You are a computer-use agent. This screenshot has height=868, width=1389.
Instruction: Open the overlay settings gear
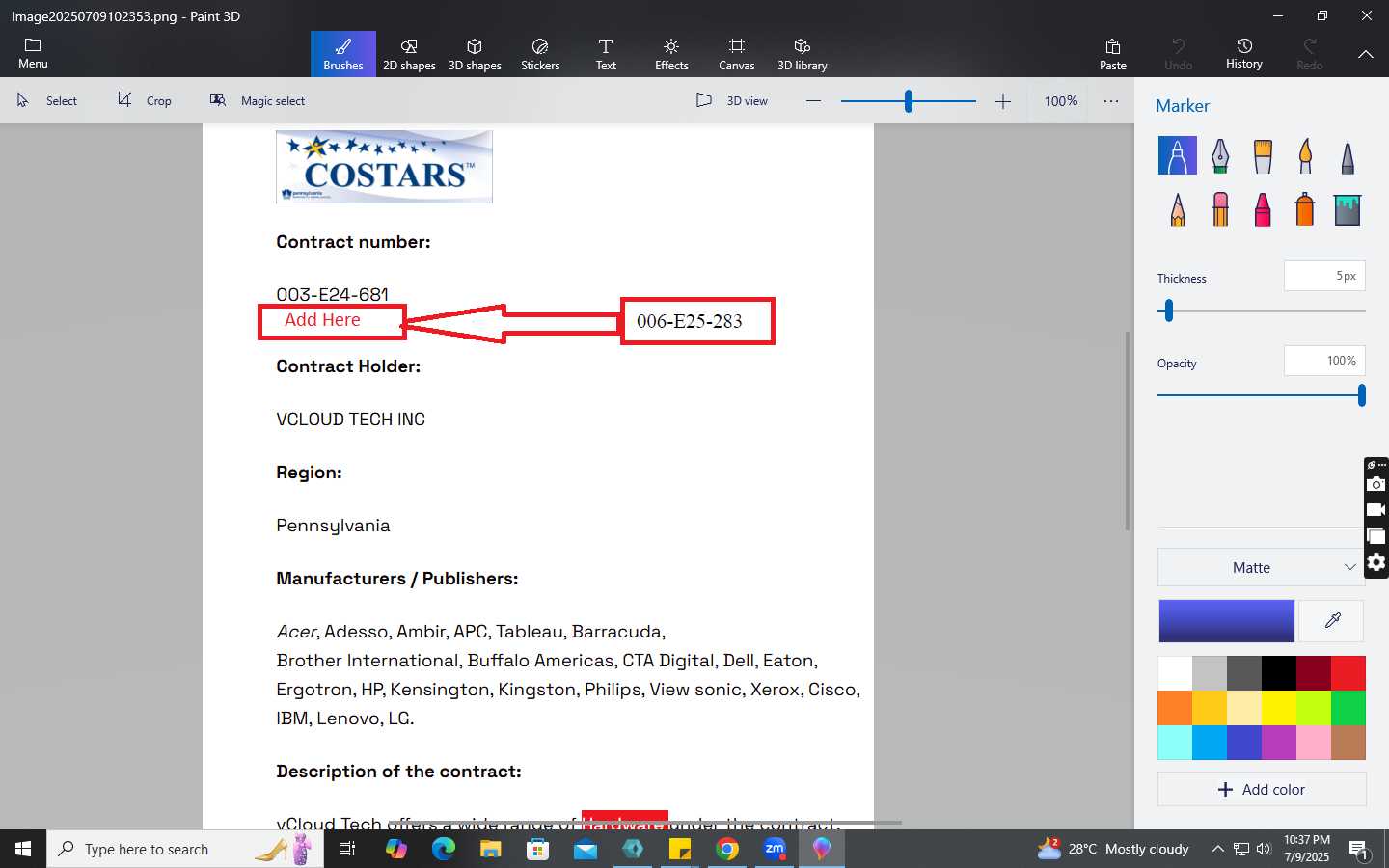coord(1376,562)
